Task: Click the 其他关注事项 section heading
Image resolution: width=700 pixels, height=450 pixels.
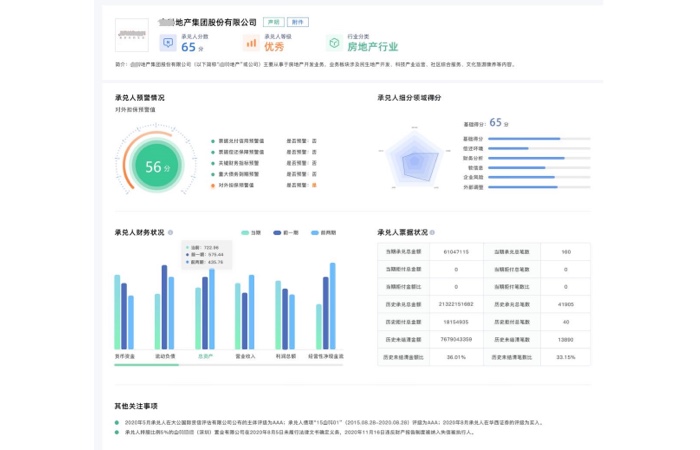Action: point(136,406)
